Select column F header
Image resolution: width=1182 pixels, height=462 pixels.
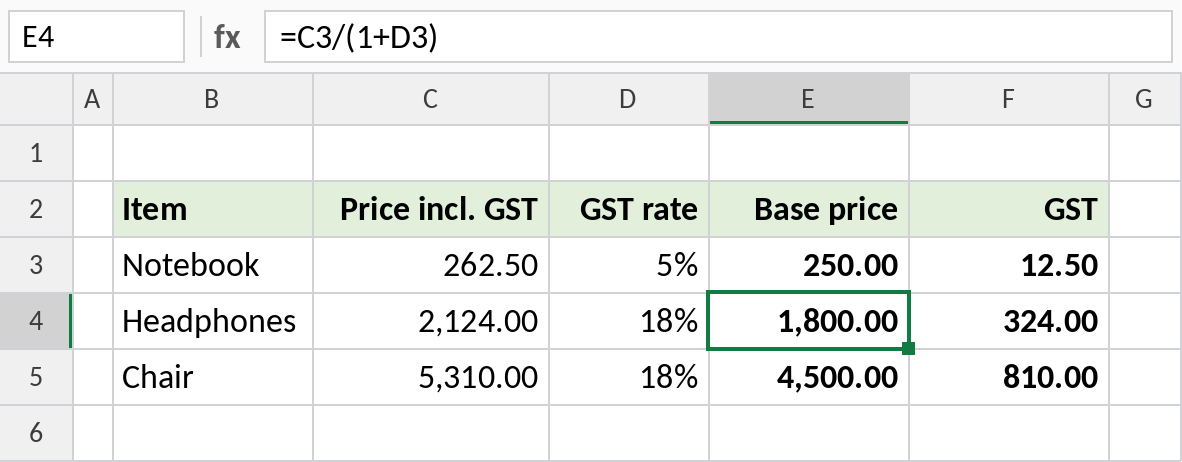pyautogui.click(x=1009, y=99)
